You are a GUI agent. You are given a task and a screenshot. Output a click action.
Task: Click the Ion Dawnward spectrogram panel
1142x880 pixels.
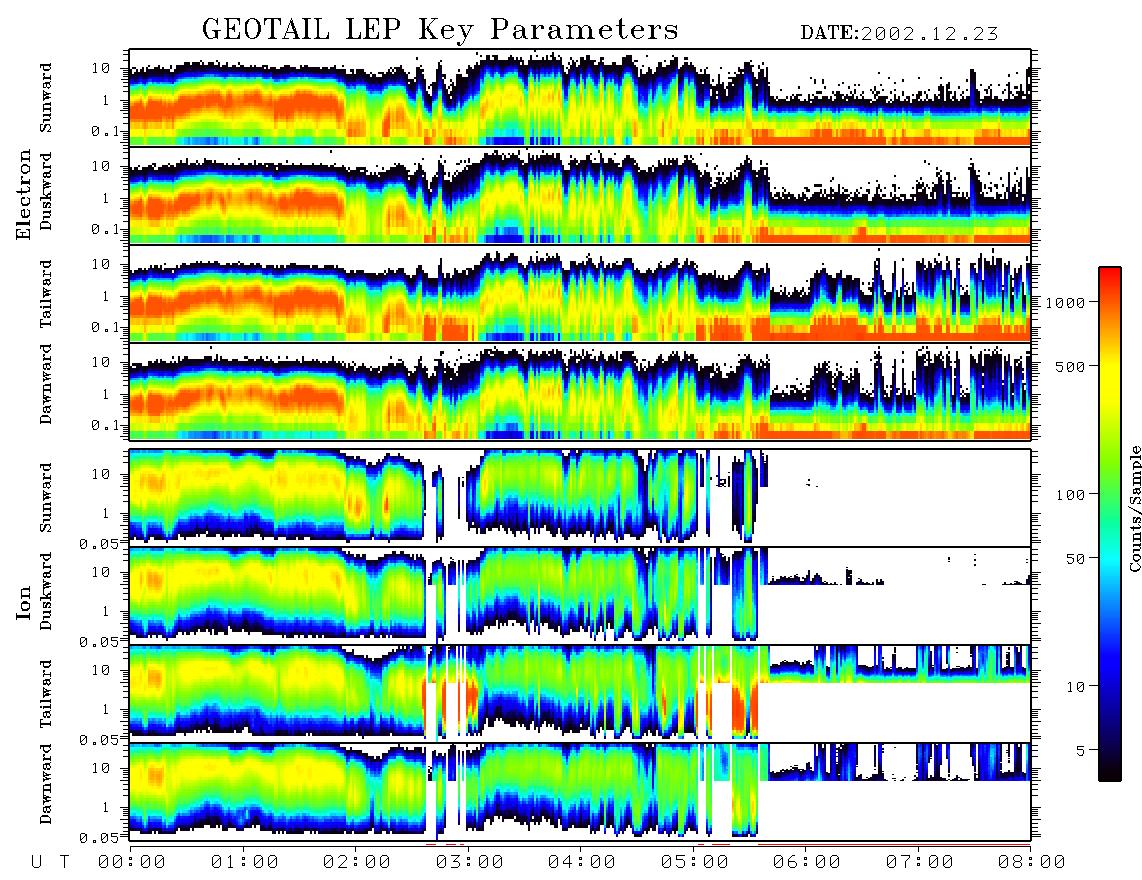(x=580, y=792)
